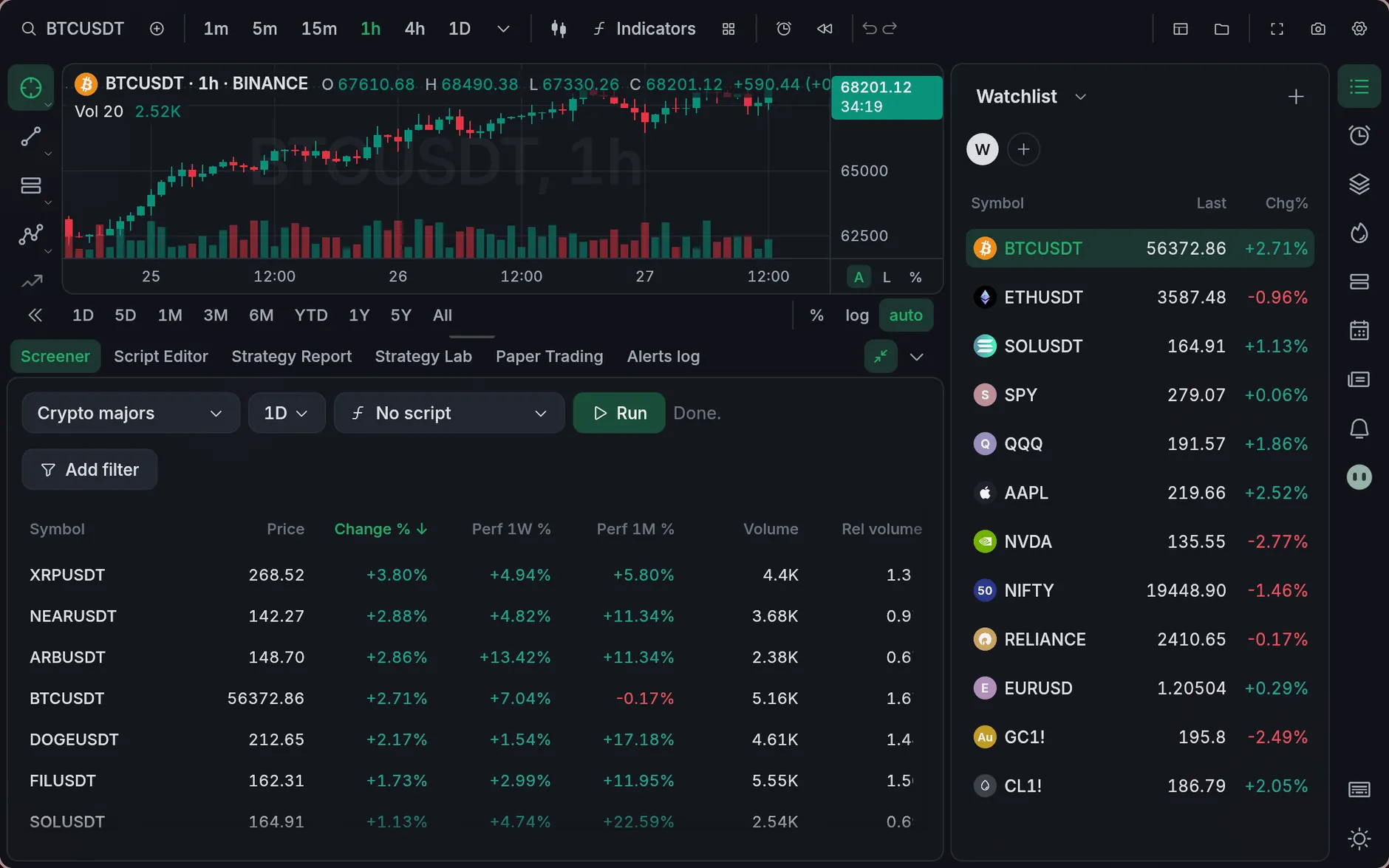The width and height of the screenshot is (1389, 868).
Task: Open the Crypto majors dropdown
Action: pyautogui.click(x=131, y=413)
